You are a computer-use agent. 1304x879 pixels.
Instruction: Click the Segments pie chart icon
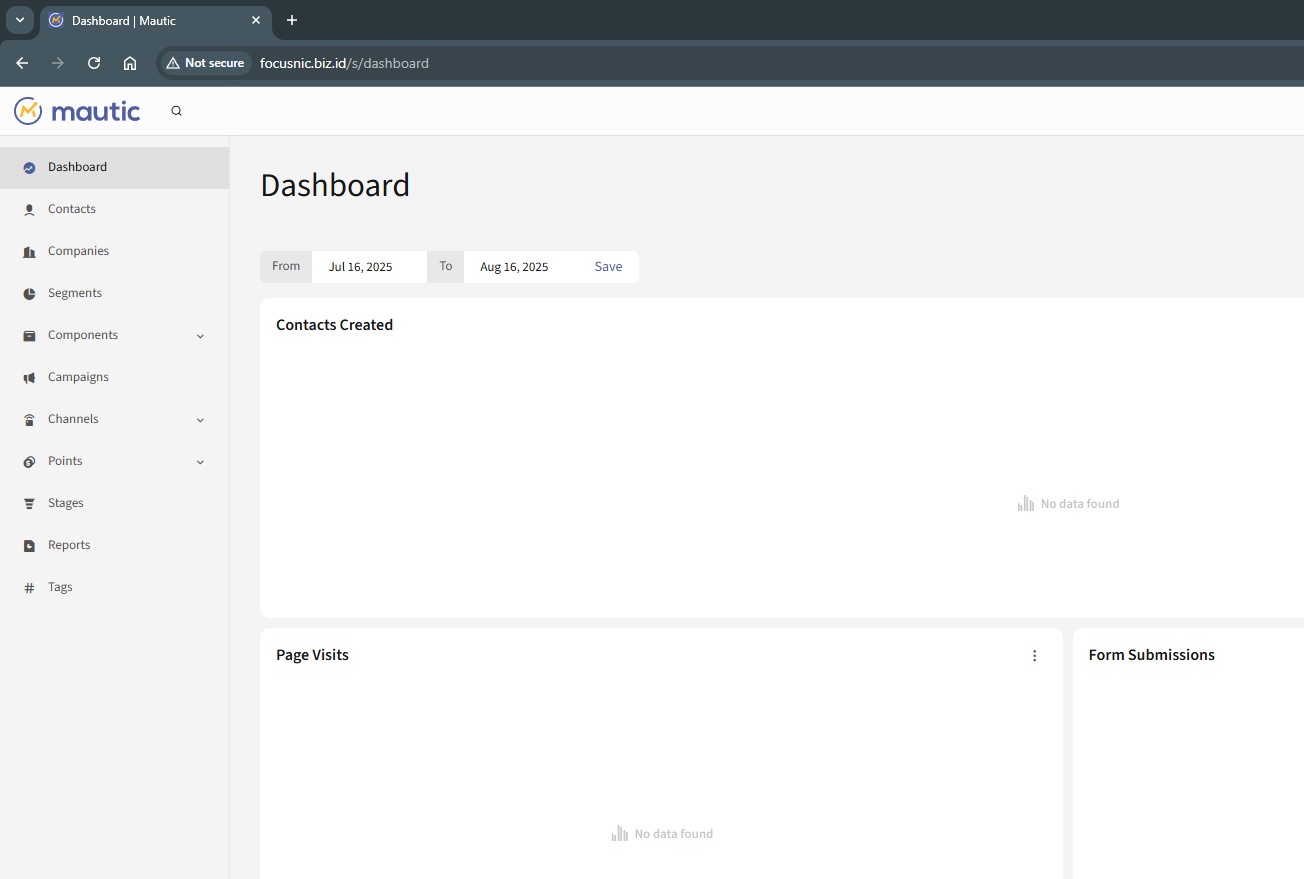click(29, 294)
